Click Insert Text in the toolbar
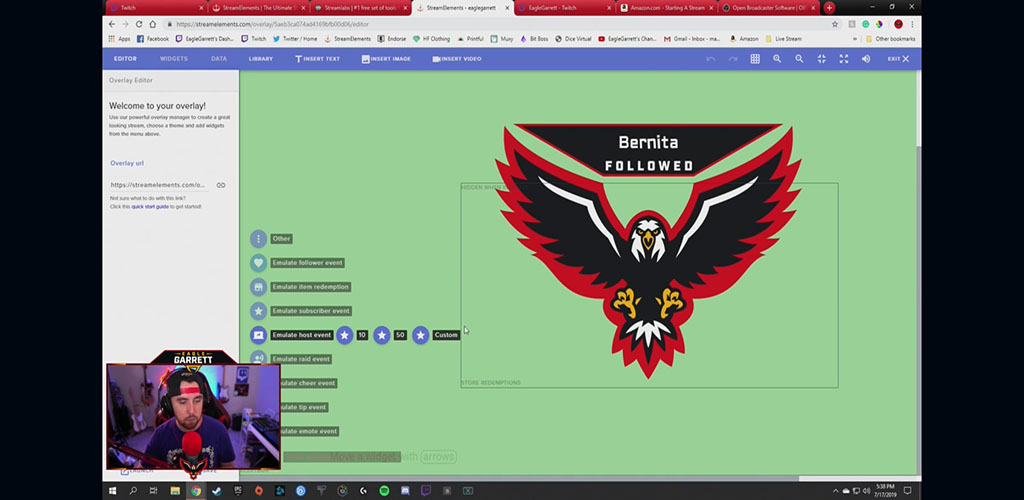Screen dimensions: 1024x500 coord(317,59)
